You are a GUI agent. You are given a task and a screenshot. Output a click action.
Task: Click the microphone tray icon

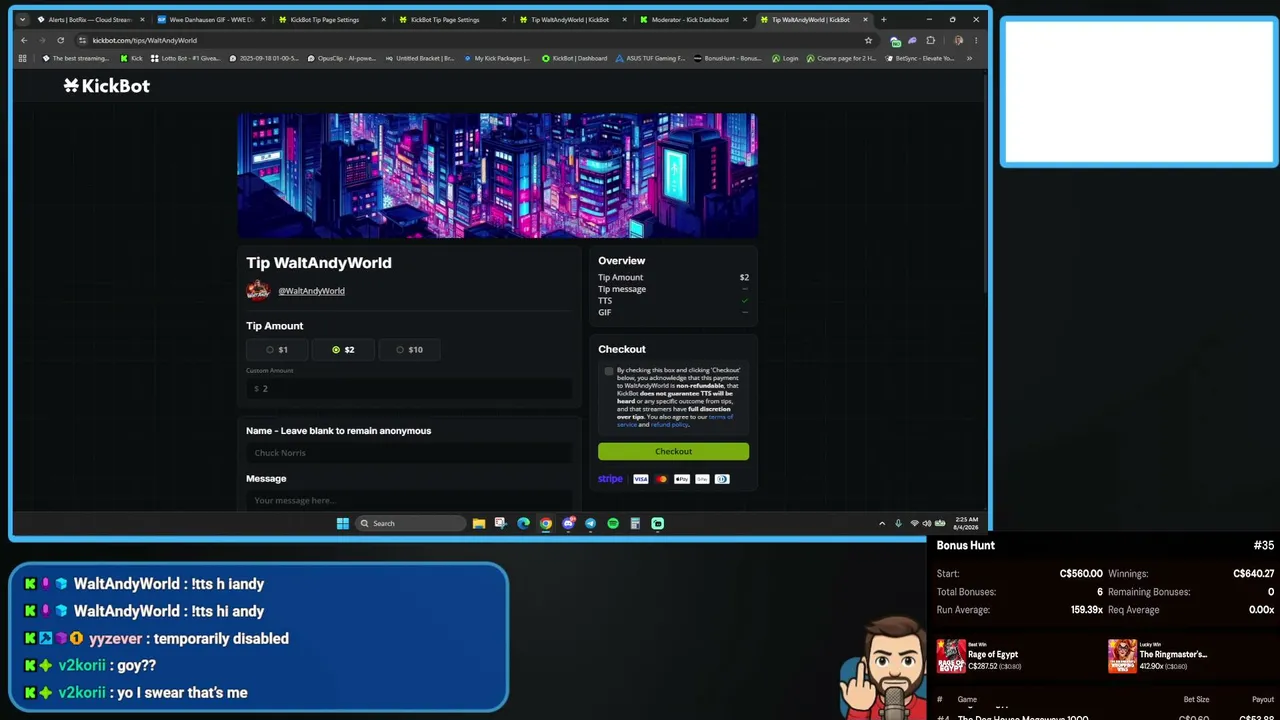pos(898,523)
